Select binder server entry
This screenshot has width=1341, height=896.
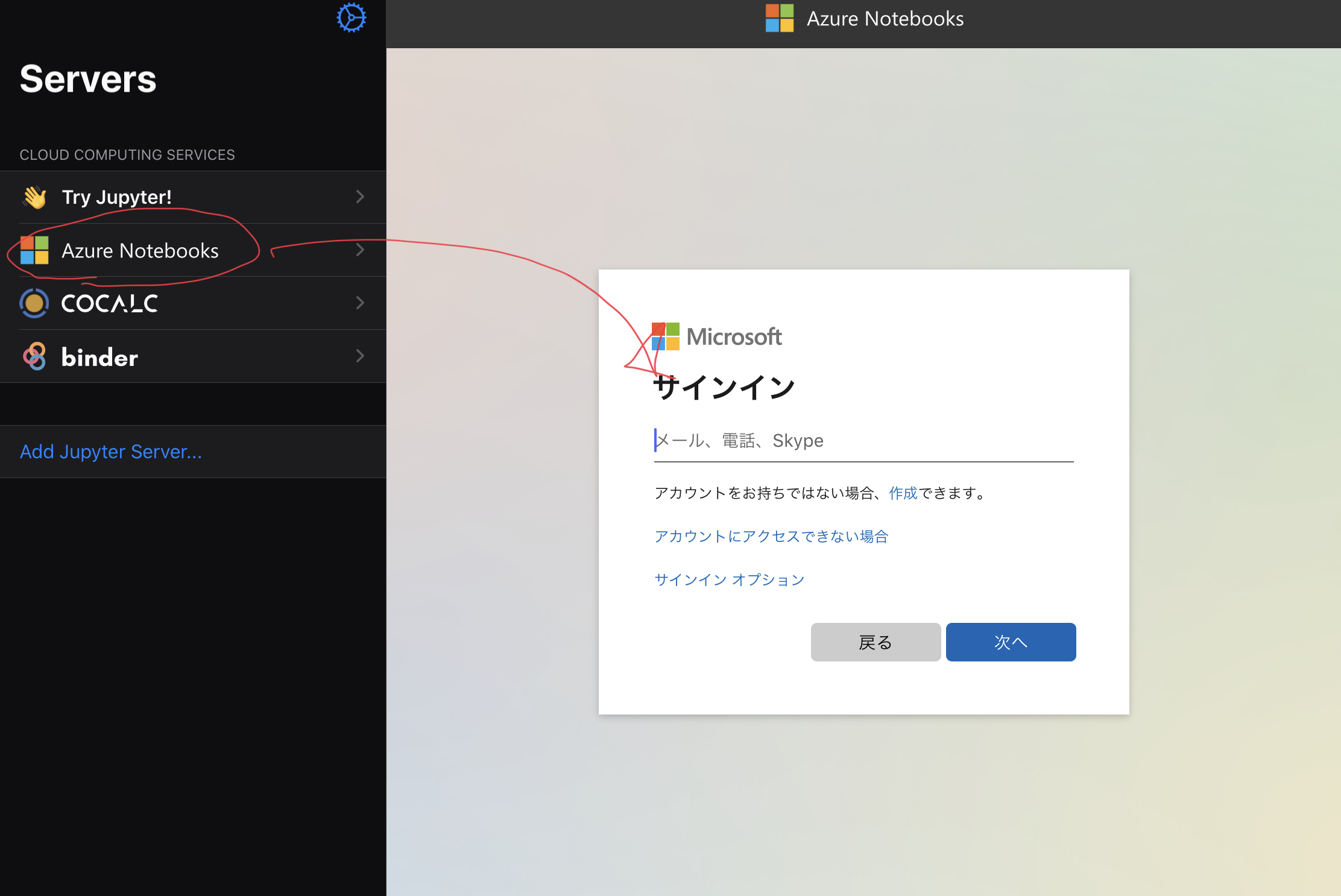pyautogui.click(x=100, y=357)
